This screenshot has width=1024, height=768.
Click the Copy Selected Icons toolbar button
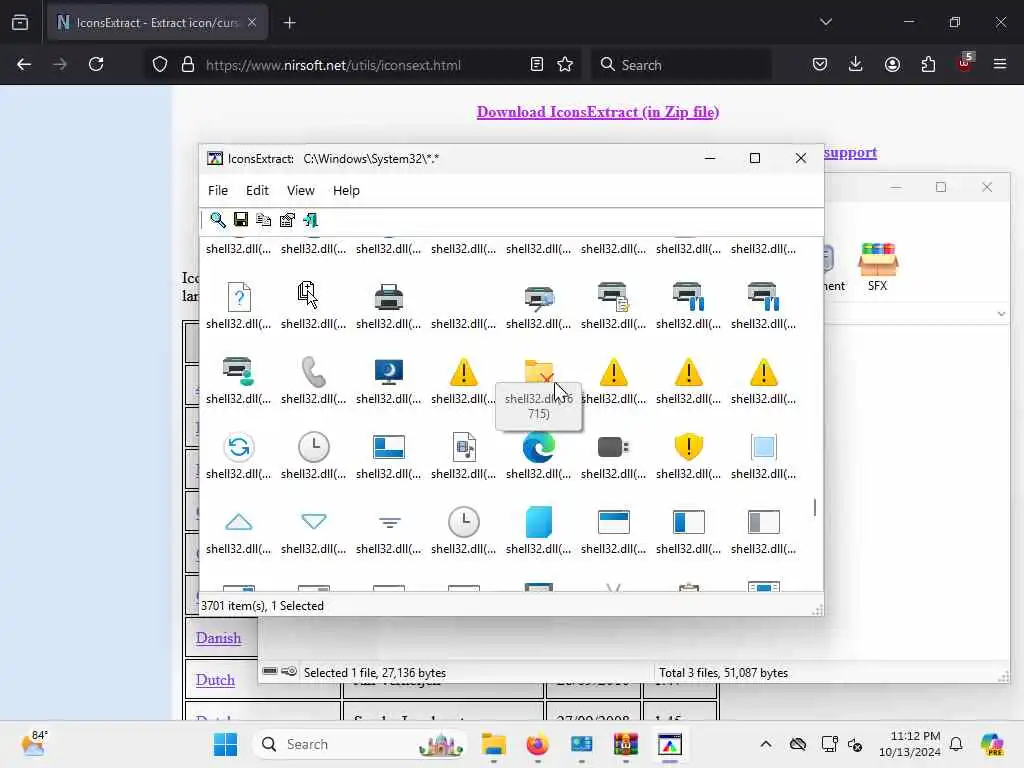point(264,220)
